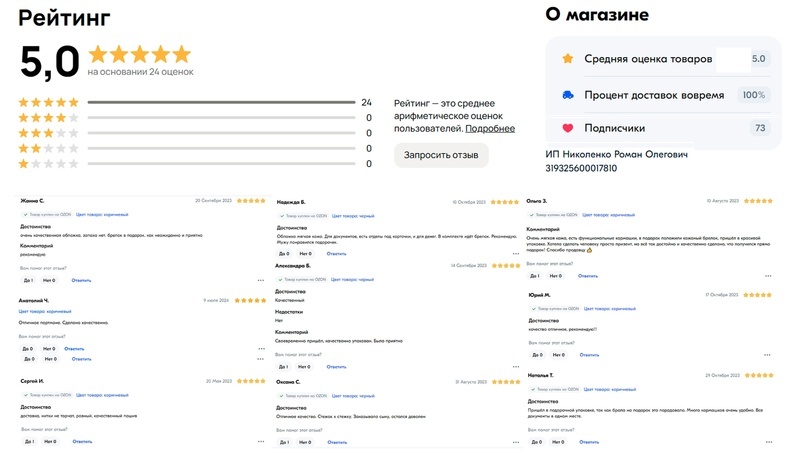Click the 24-ratings progress bar
Image resolution: width=807 pixels, height=456 pixels.
221,102
